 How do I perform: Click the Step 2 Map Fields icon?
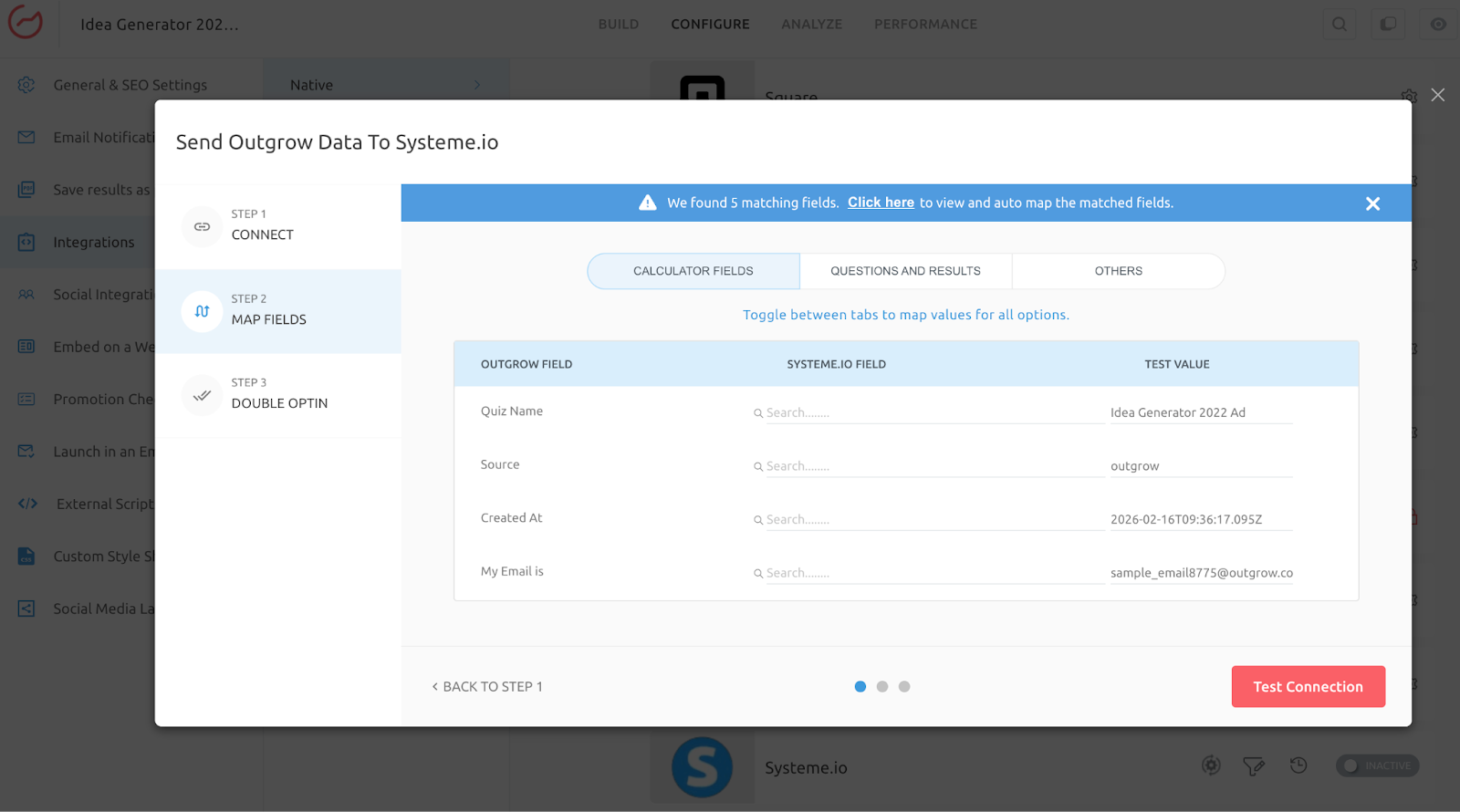click(x=202, y=311)
